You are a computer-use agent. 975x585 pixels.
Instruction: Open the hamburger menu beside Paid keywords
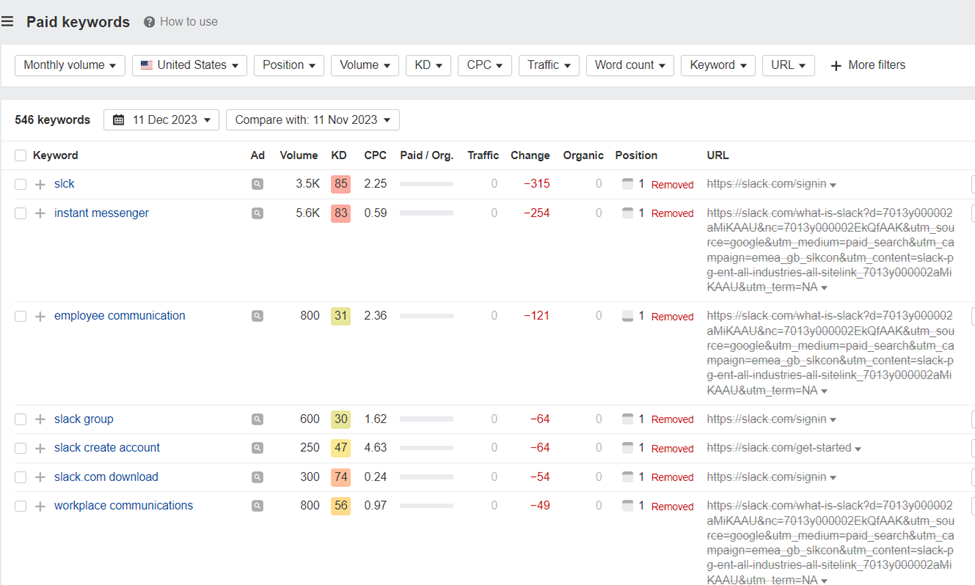[x=7, y=22]
